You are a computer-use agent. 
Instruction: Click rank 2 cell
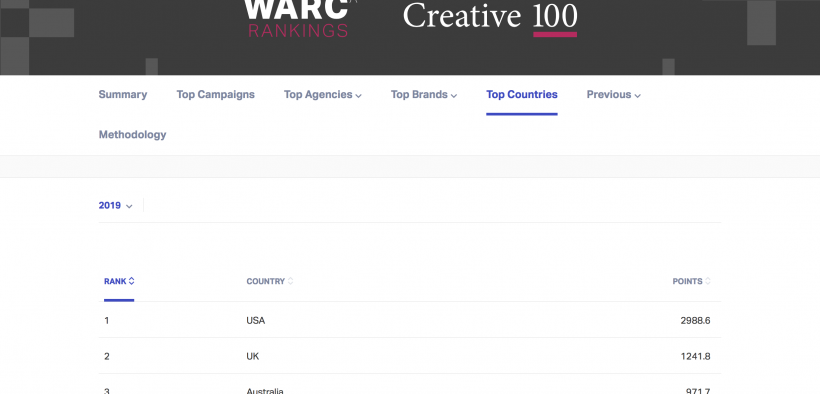[x=107, y=356]
